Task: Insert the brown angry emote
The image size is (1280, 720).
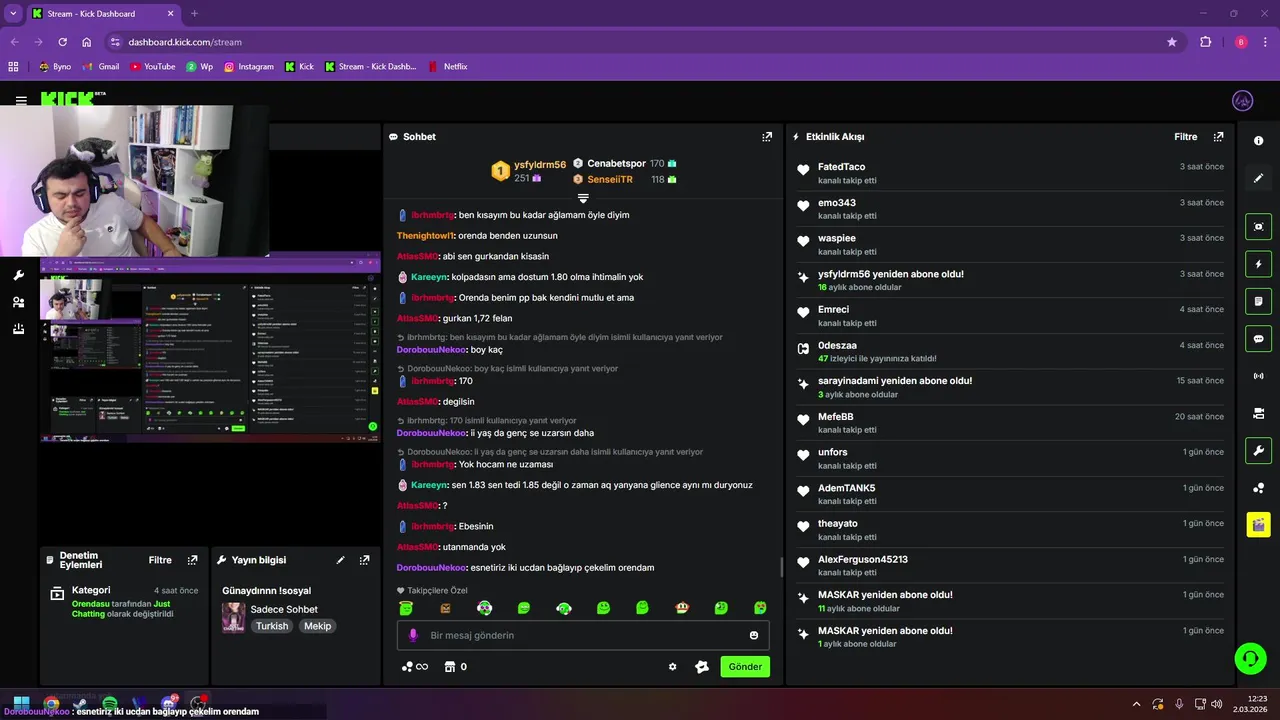Action: [x=445, y=608]
